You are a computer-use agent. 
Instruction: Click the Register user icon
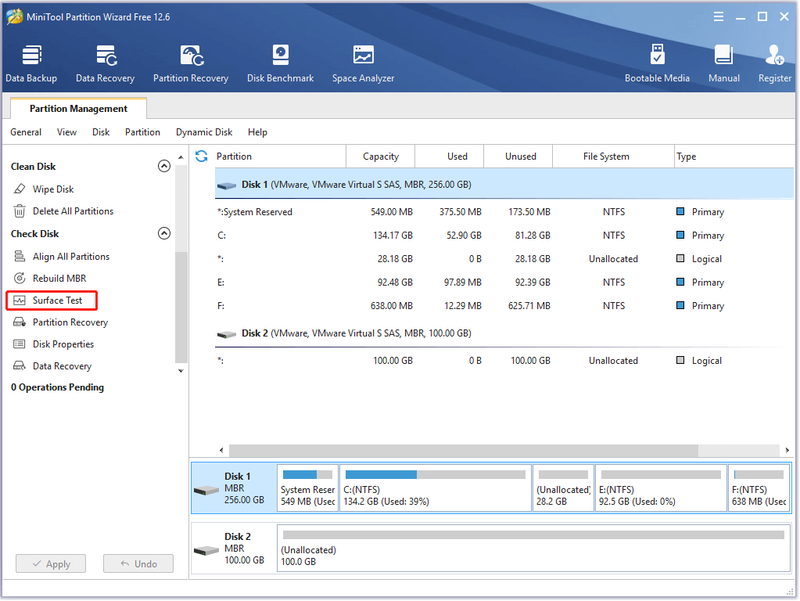tap(774, 63)
